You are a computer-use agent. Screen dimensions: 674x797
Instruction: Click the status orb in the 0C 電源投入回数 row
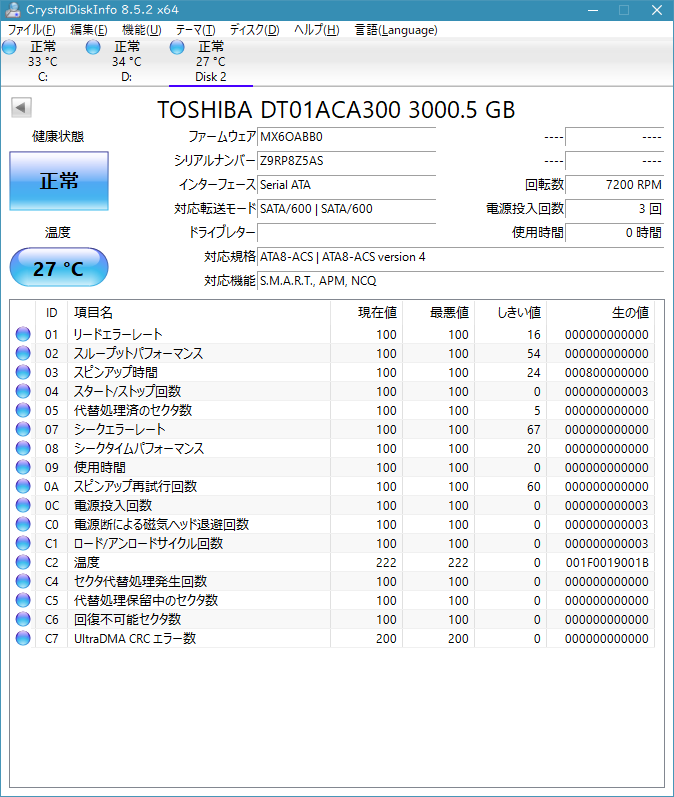(x=23, y=505)
